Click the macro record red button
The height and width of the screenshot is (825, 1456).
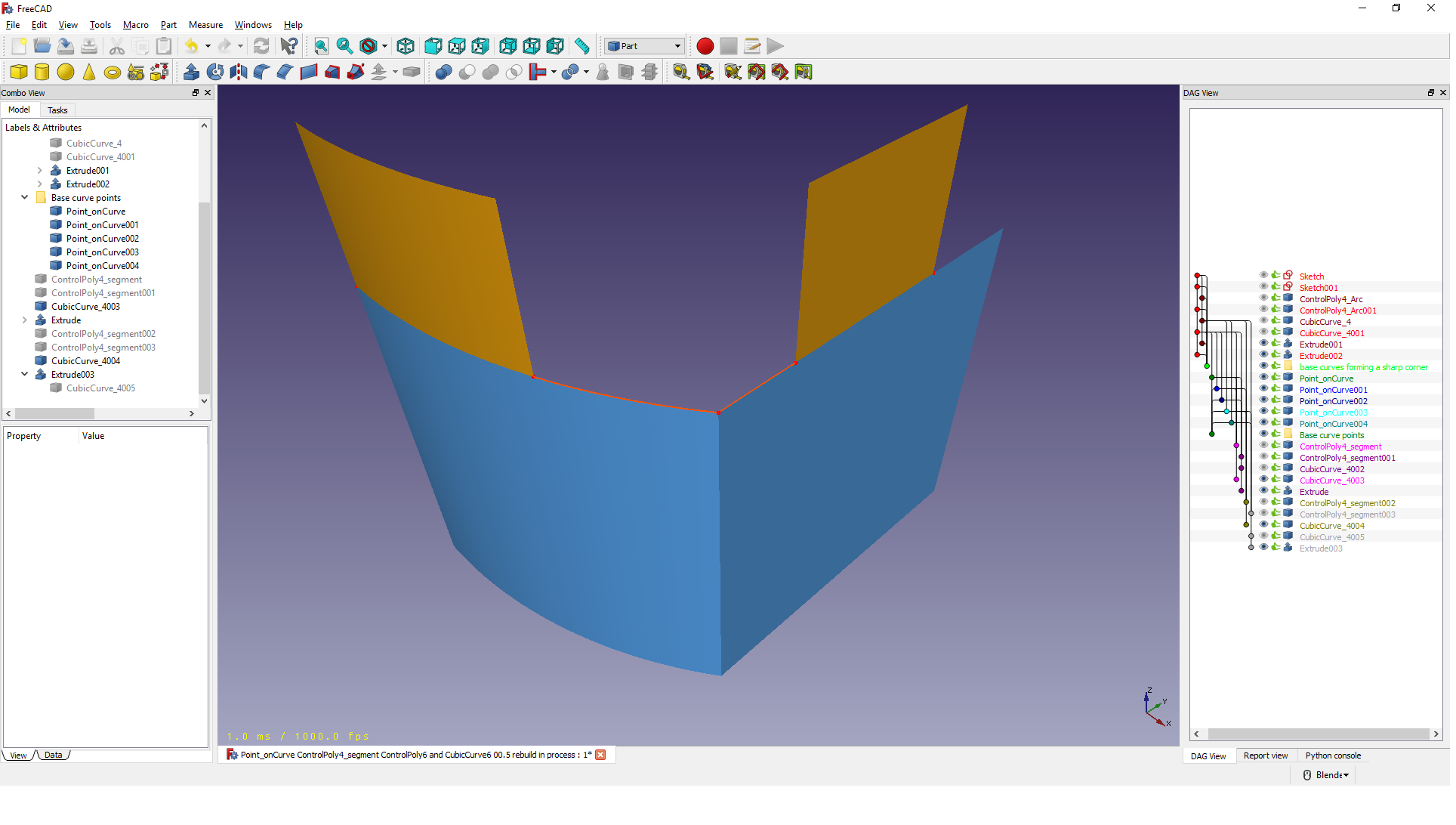click(x=705, y=46)
